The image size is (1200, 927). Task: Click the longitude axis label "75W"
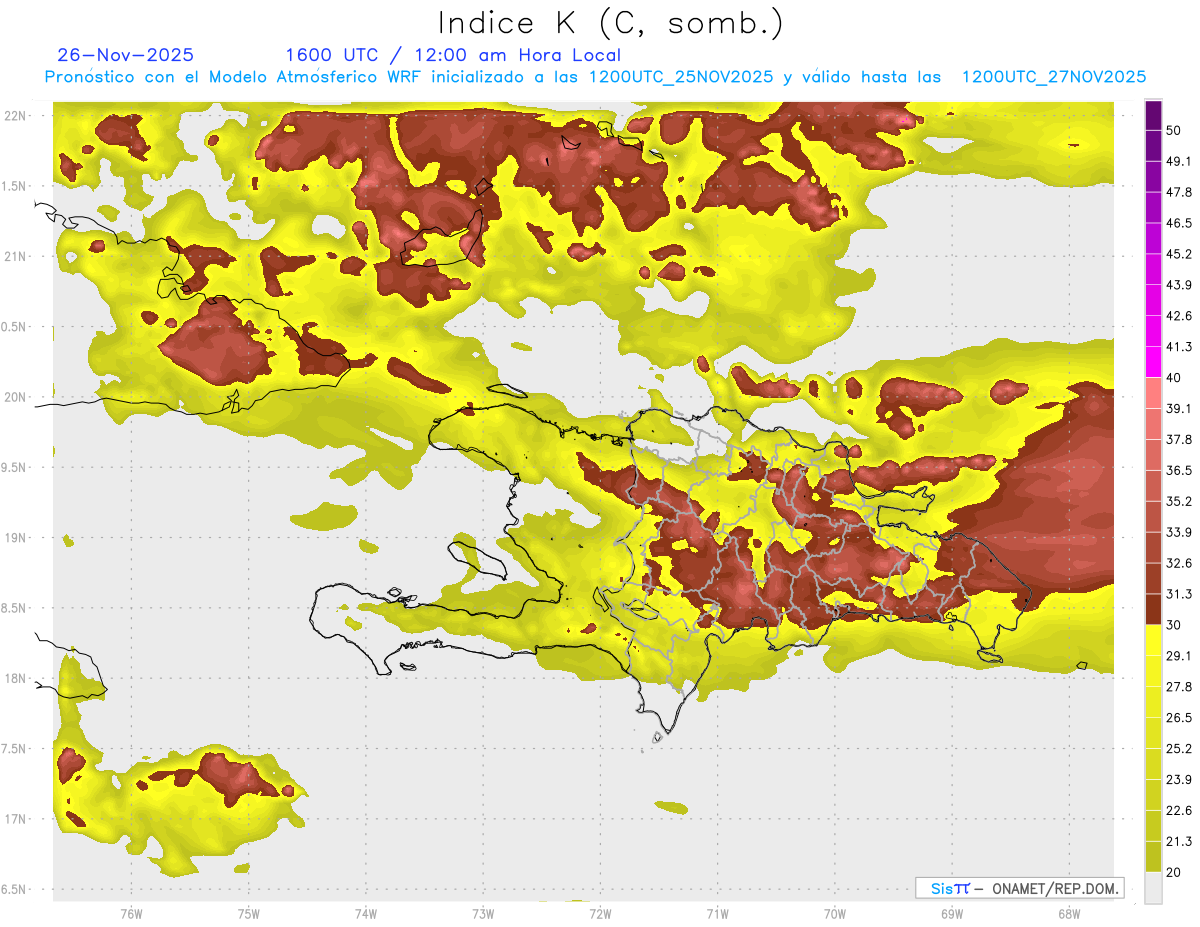pos(248,913)
